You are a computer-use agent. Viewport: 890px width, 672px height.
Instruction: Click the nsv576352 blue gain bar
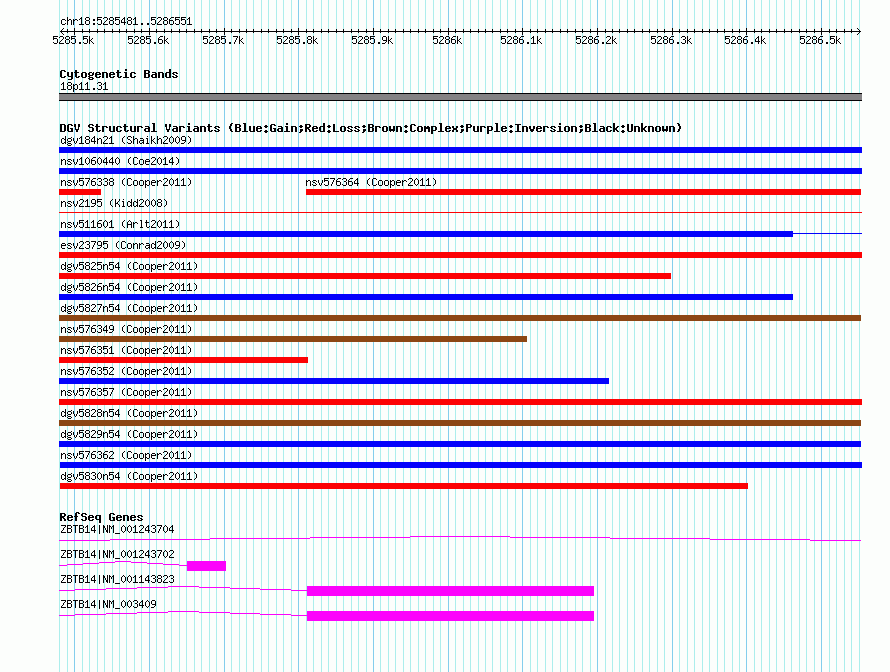coord(334,381)
